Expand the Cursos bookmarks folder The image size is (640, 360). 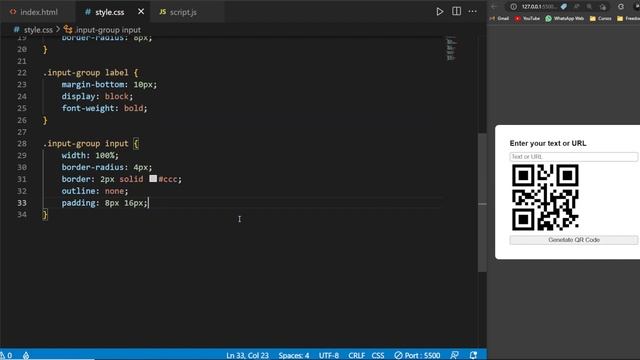point(600,18)
